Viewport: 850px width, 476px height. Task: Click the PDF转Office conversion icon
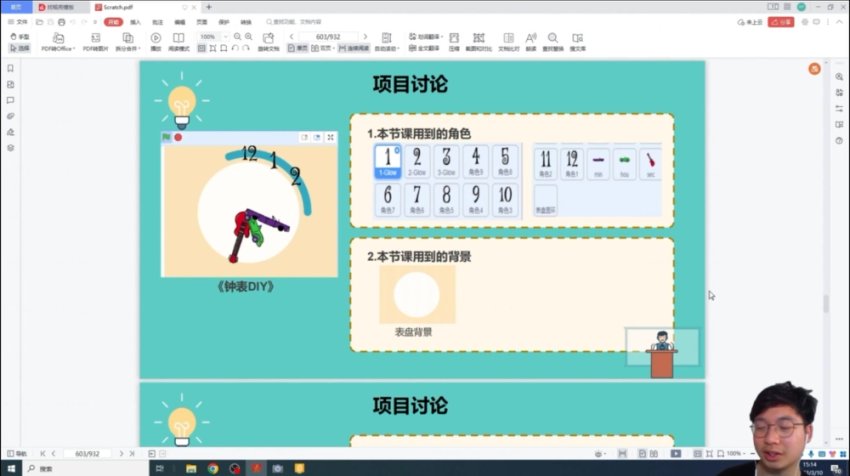tap(58, 42)
